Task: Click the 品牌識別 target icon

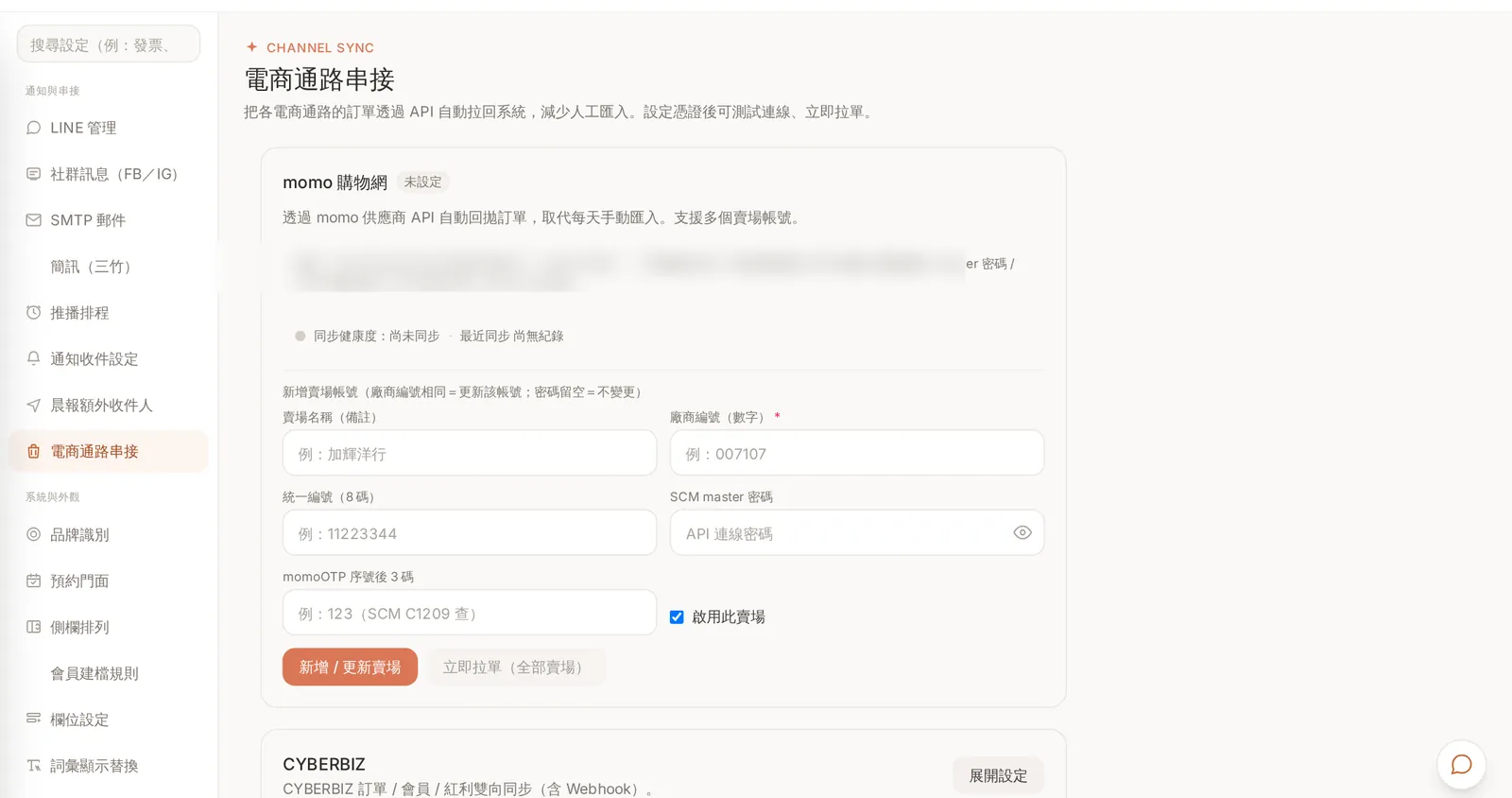Action: [34, 535]
